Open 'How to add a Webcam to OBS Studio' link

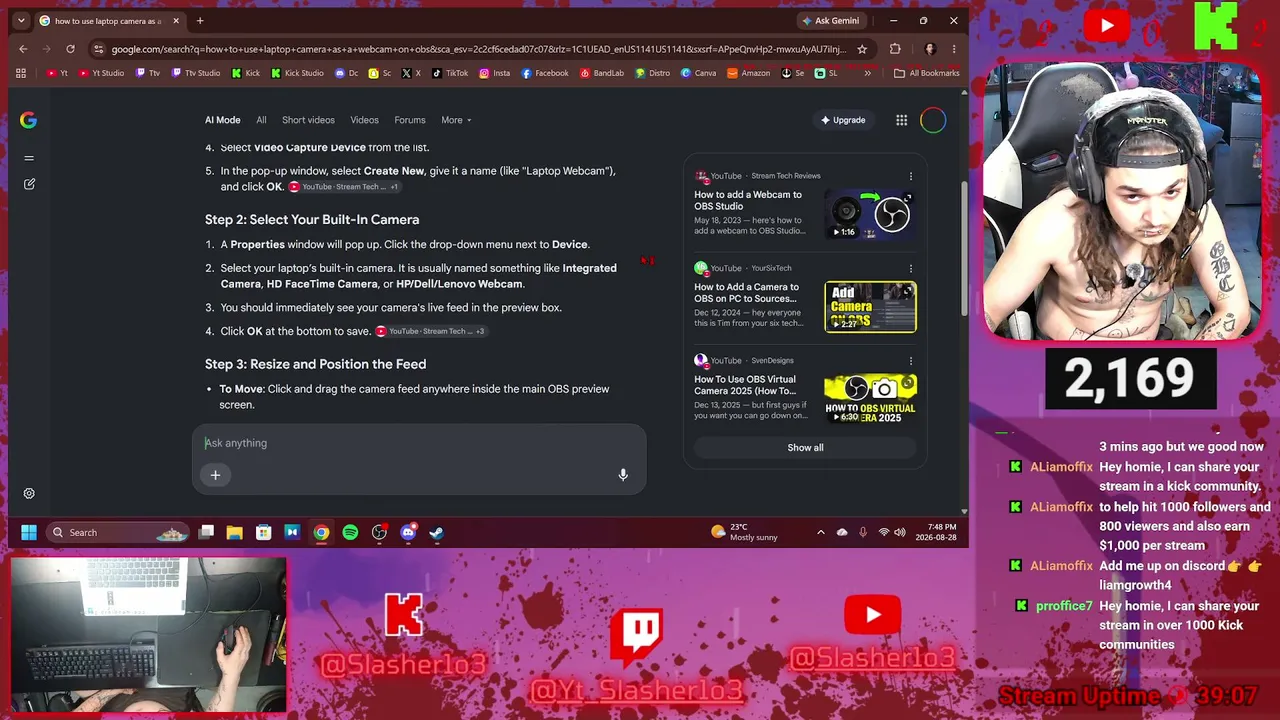748,200
